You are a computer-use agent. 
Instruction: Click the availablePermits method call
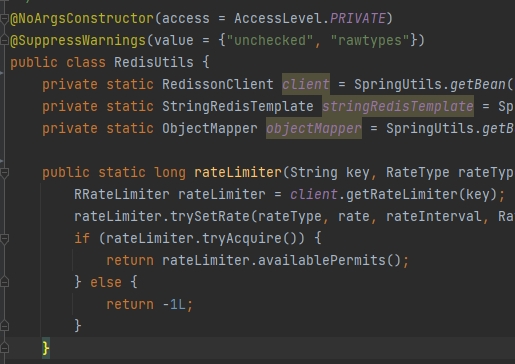[x=322, y=260]
